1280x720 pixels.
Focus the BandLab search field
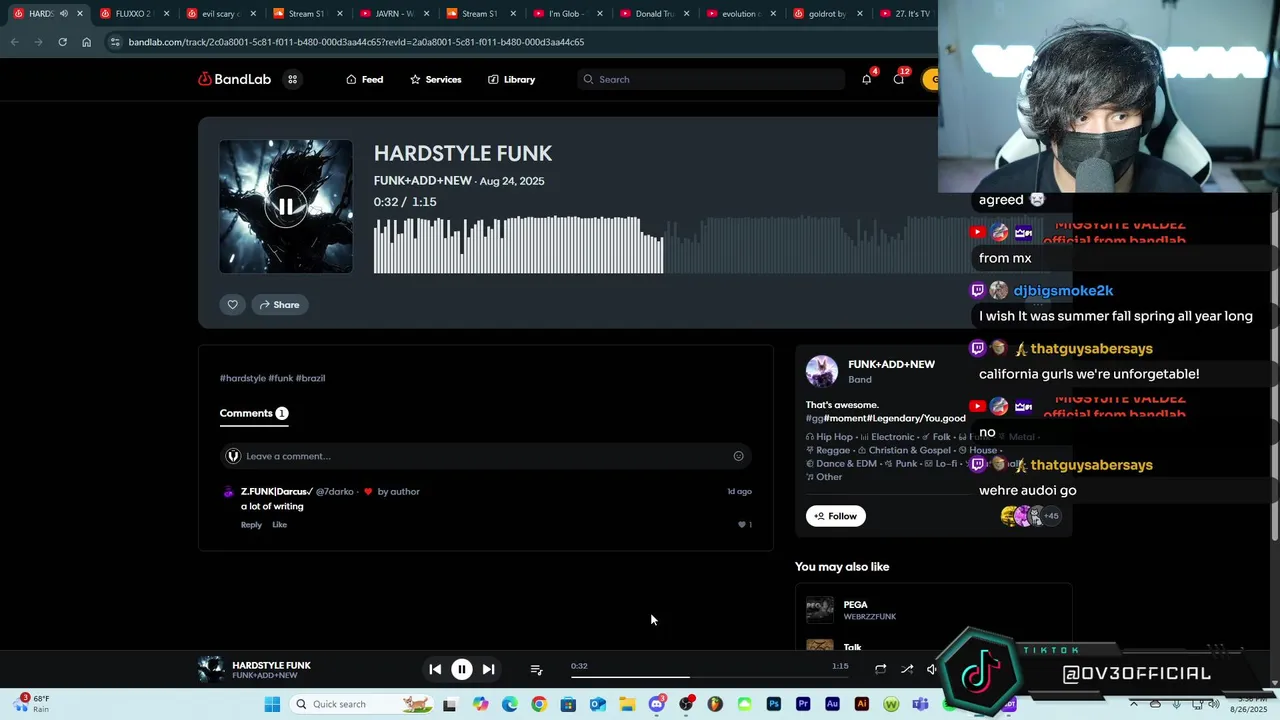(711, 79)
